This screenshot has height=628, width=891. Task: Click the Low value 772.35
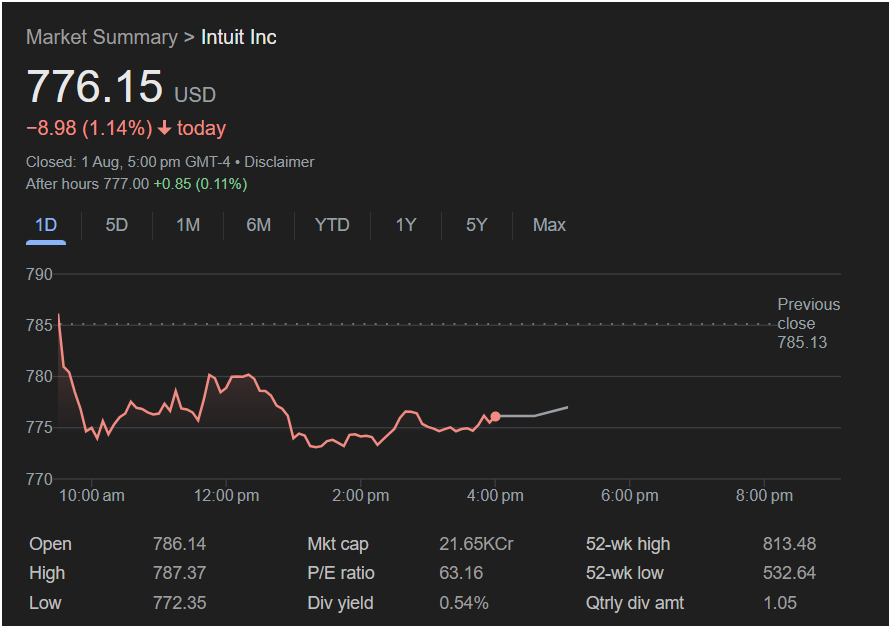179,602
